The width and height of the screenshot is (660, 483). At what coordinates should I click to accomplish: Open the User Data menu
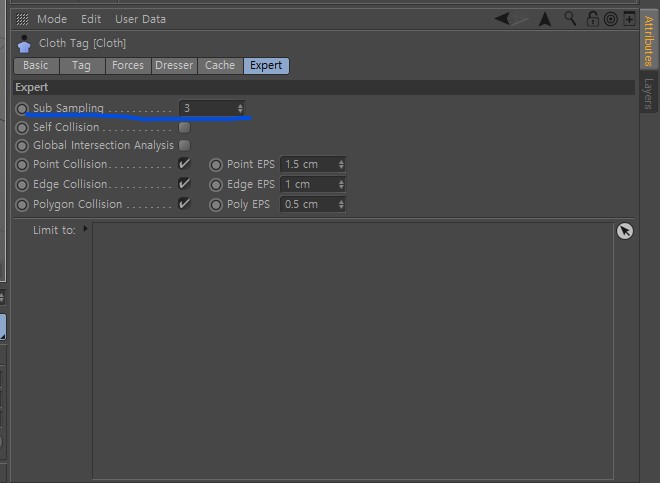pyautogui.click(x=140, y=19)
